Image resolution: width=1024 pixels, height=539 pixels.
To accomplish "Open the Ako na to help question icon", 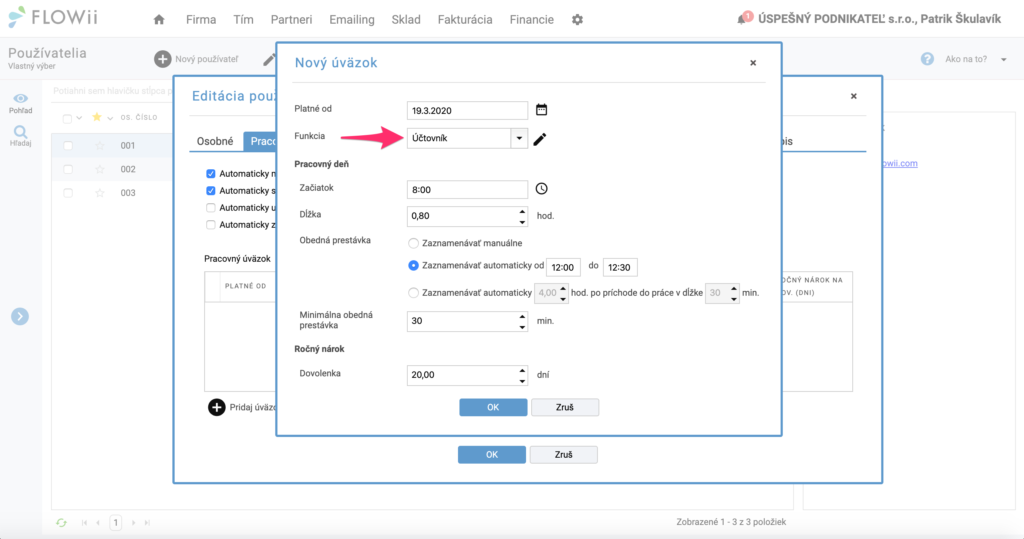I will pyautogui.click(x=927, y=59).
